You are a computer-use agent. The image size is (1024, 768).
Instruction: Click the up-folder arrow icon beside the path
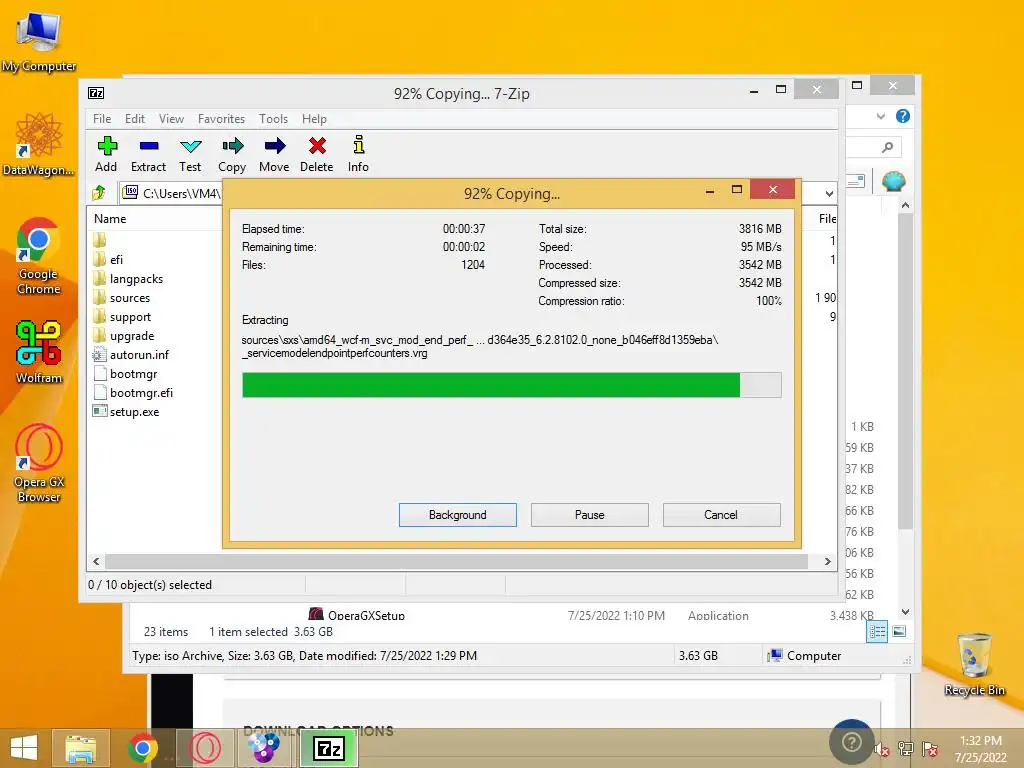pos(99,193)
